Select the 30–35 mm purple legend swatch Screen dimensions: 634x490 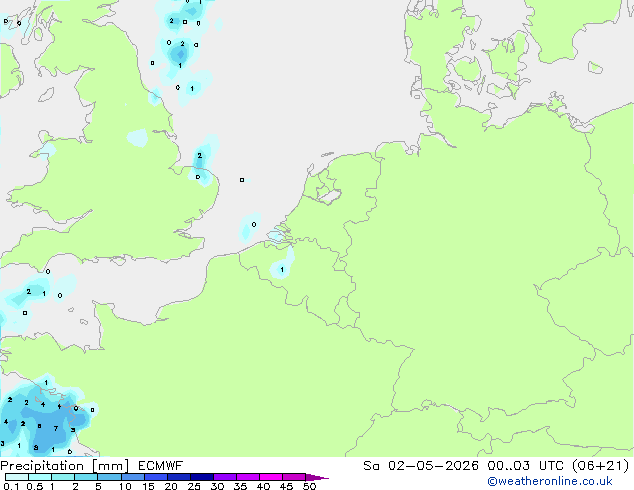click(x=224, y=477)
